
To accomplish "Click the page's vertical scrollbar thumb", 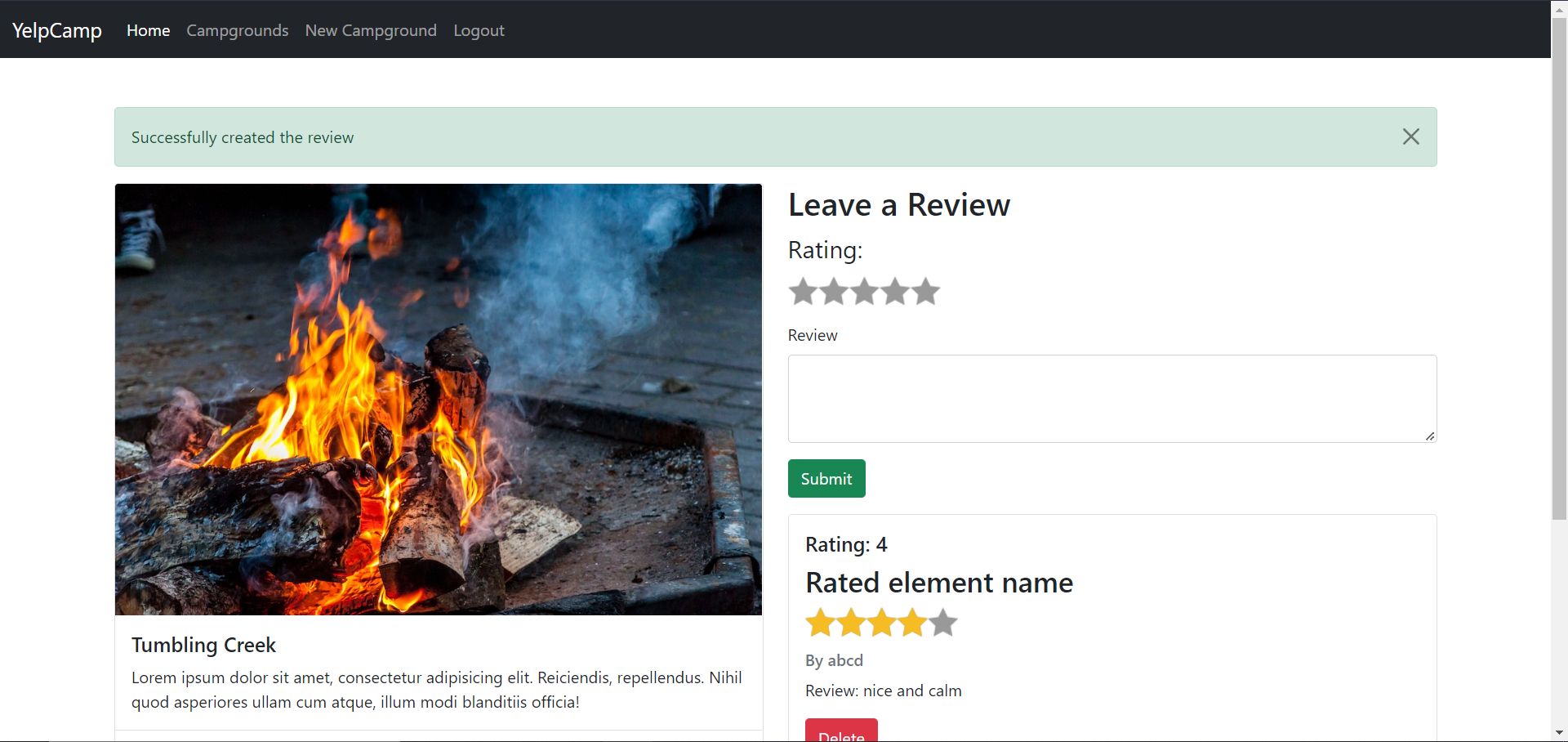I will click(1559, 269).
